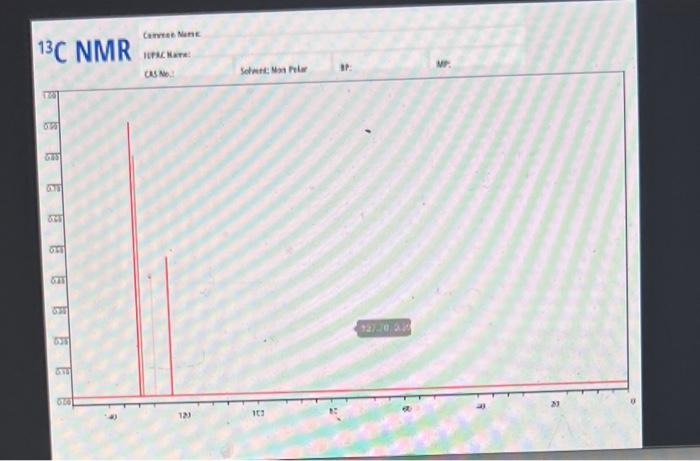This screenshot has height=461, width=700.
Task: Click the 0.00 label on the y-axis
Action: pyautogui.click(x=63, y=402)
